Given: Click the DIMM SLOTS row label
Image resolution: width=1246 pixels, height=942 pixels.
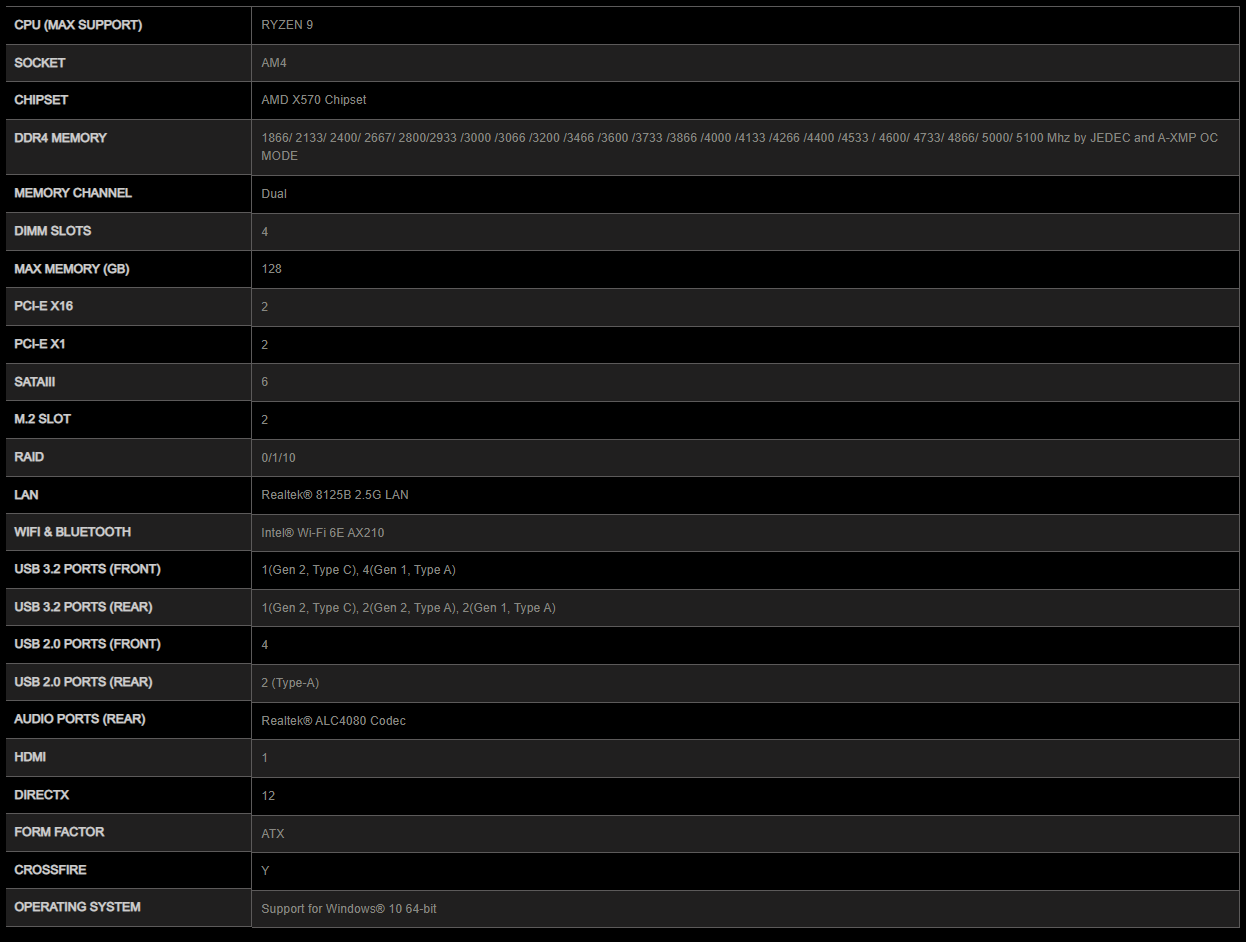Looking at the screenshot, I should 53,231.
